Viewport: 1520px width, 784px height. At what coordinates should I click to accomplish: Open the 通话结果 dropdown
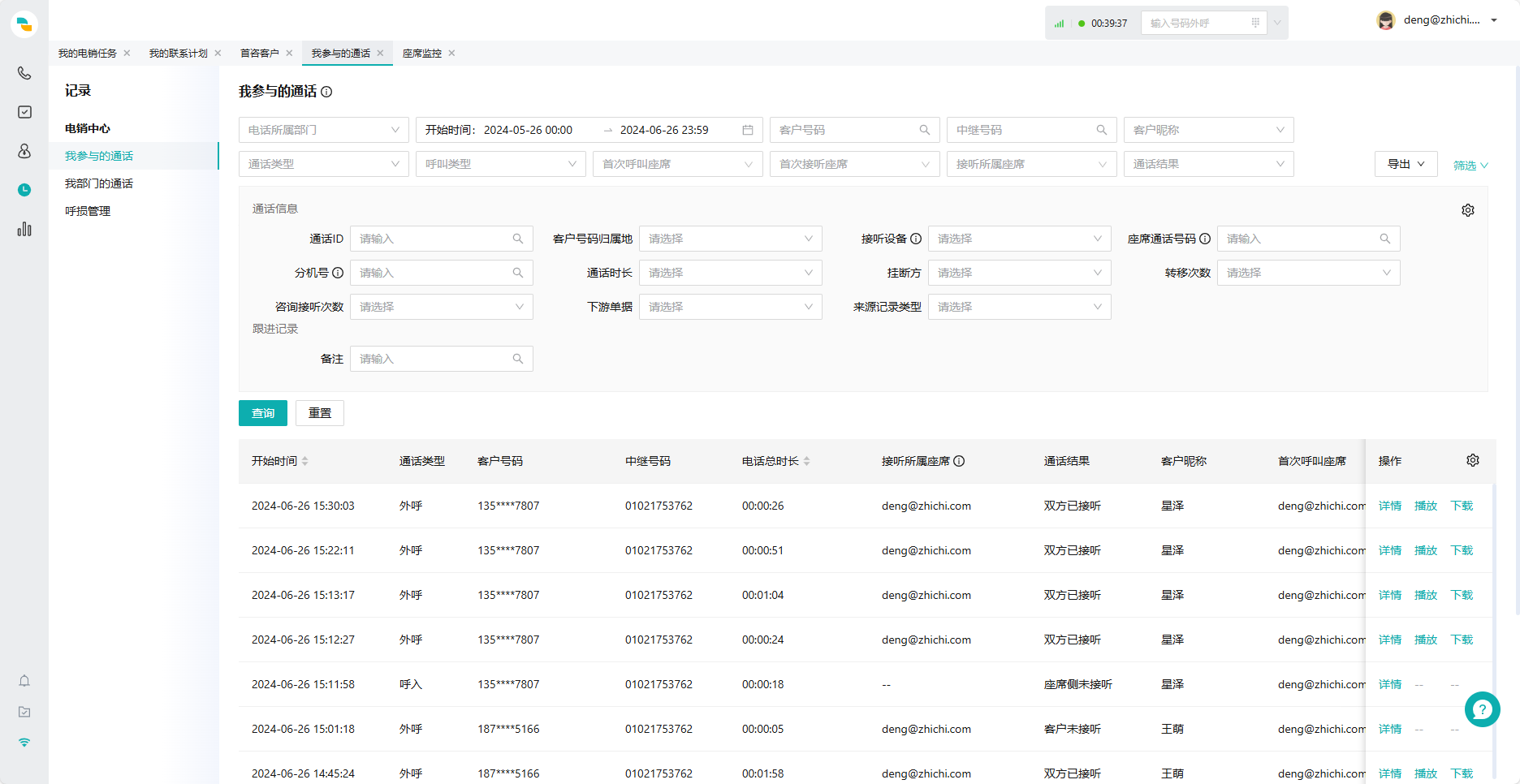[x=1209, y=164]
